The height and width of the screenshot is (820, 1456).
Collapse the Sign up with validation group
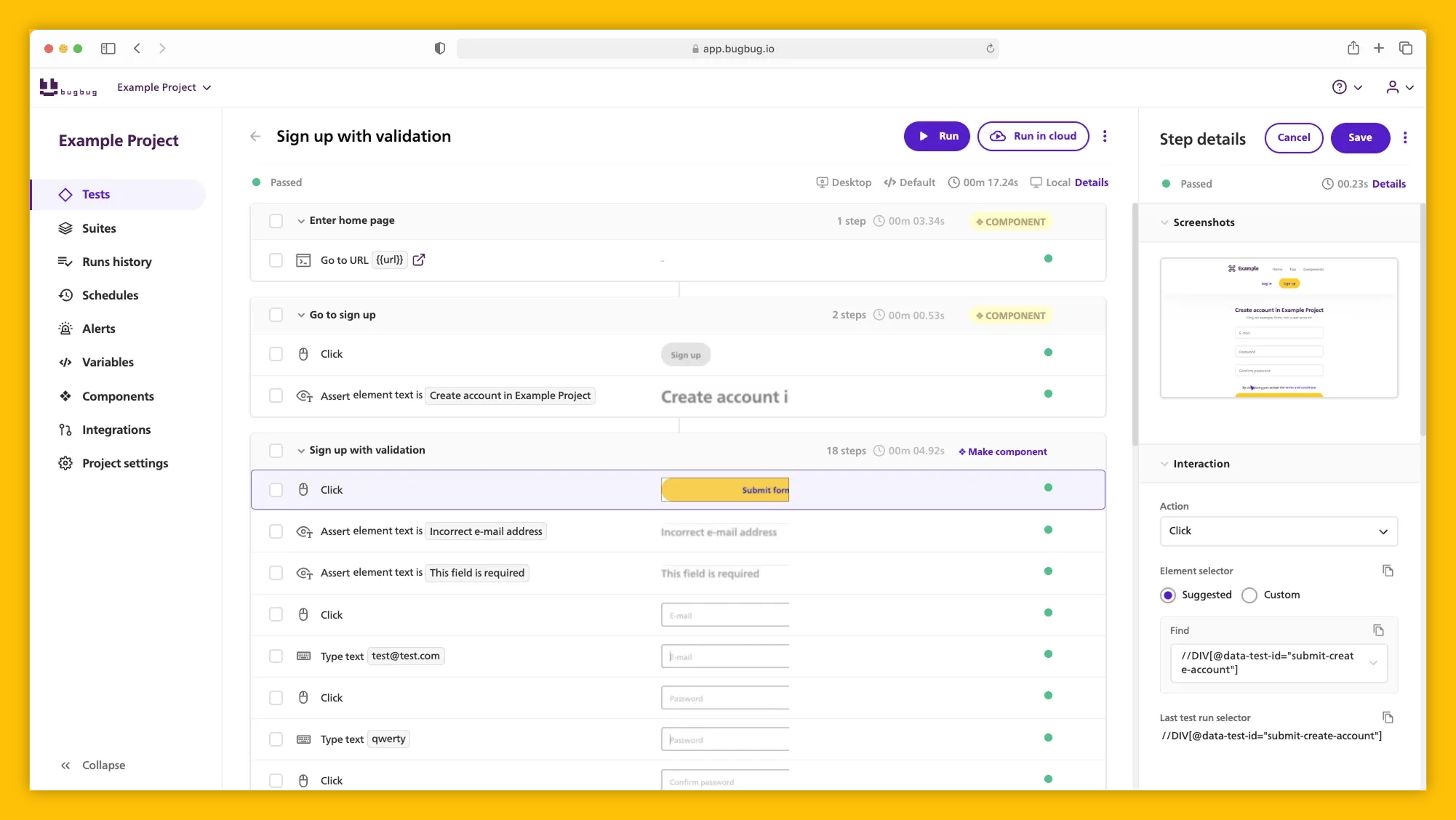click(300, 451)
